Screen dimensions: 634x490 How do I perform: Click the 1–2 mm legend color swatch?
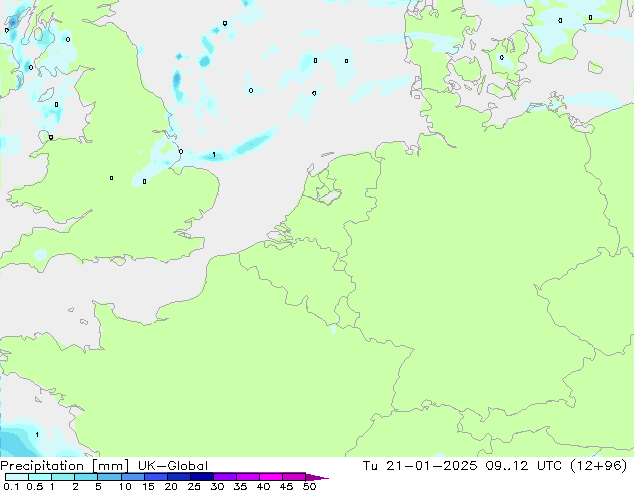(63, 477)
